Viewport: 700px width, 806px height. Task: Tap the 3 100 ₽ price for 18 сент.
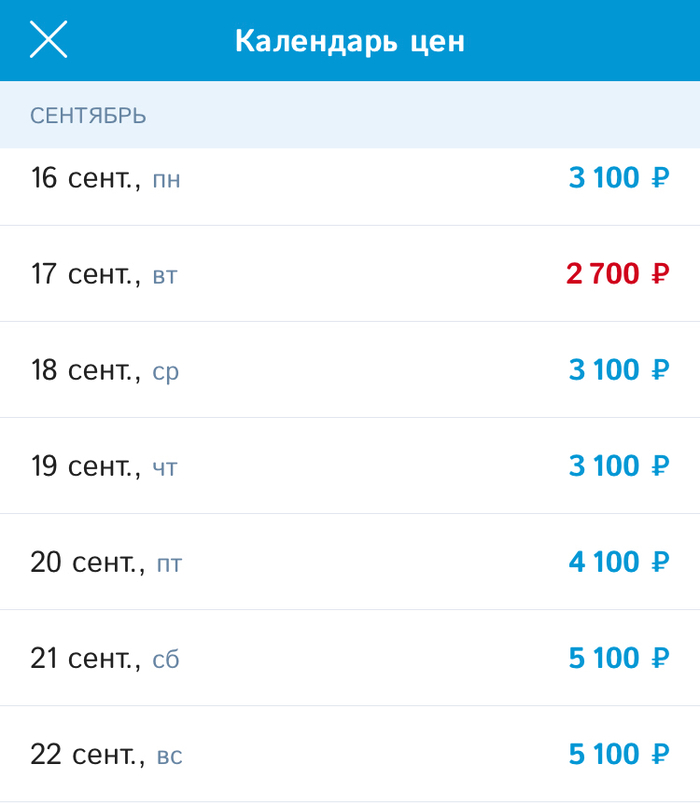click(618, 371)
